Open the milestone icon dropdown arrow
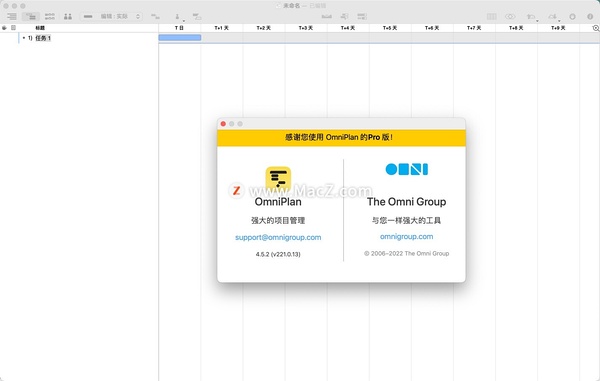 coord(184,21)
